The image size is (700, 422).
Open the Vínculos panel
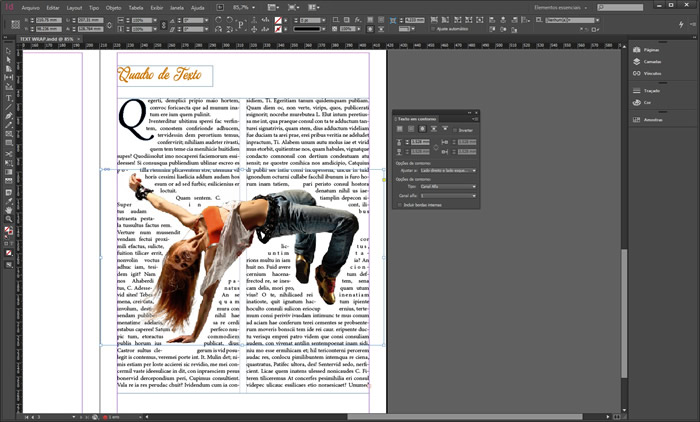[652, 73]
